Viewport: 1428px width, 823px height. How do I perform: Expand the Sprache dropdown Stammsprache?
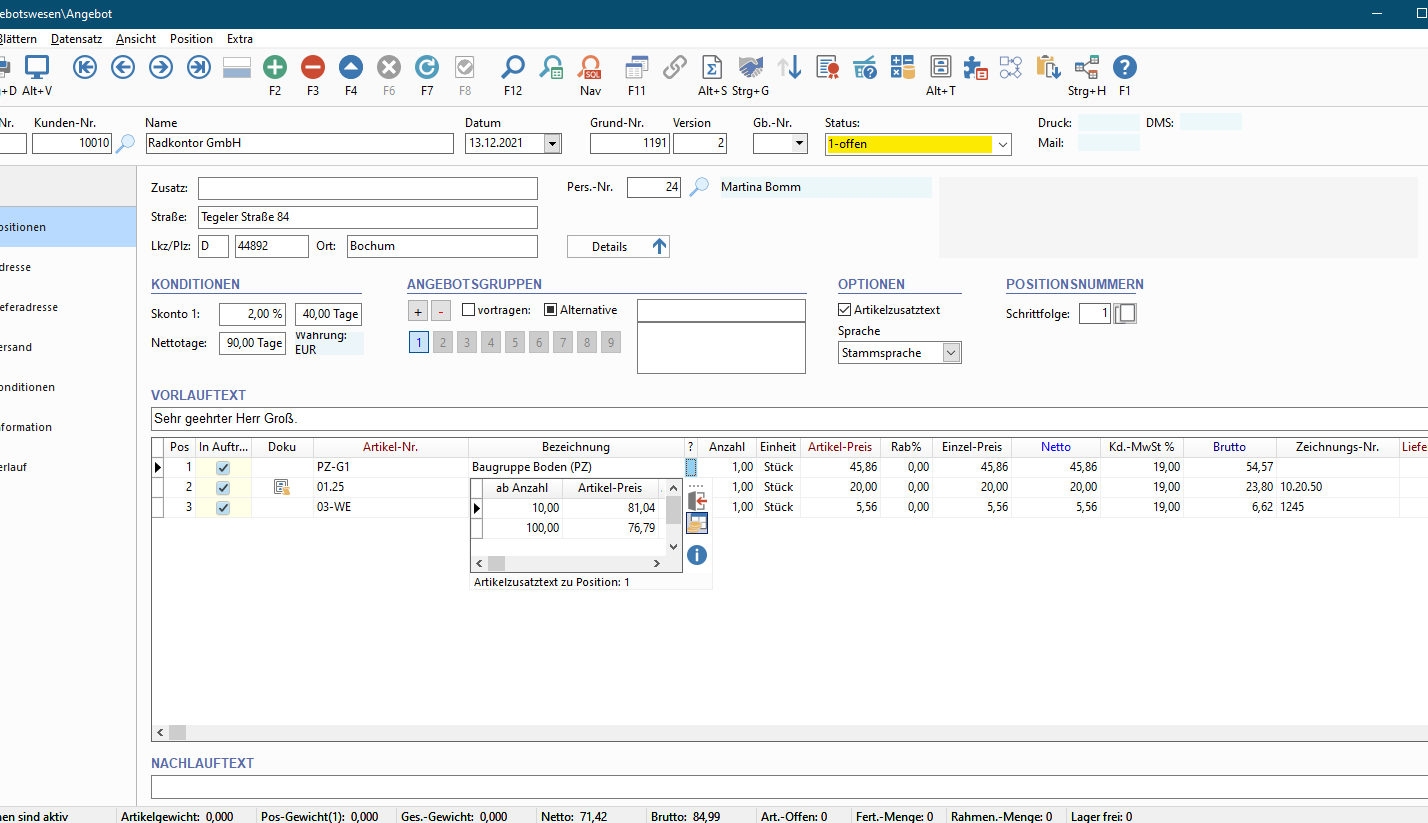tap(951, 353)
